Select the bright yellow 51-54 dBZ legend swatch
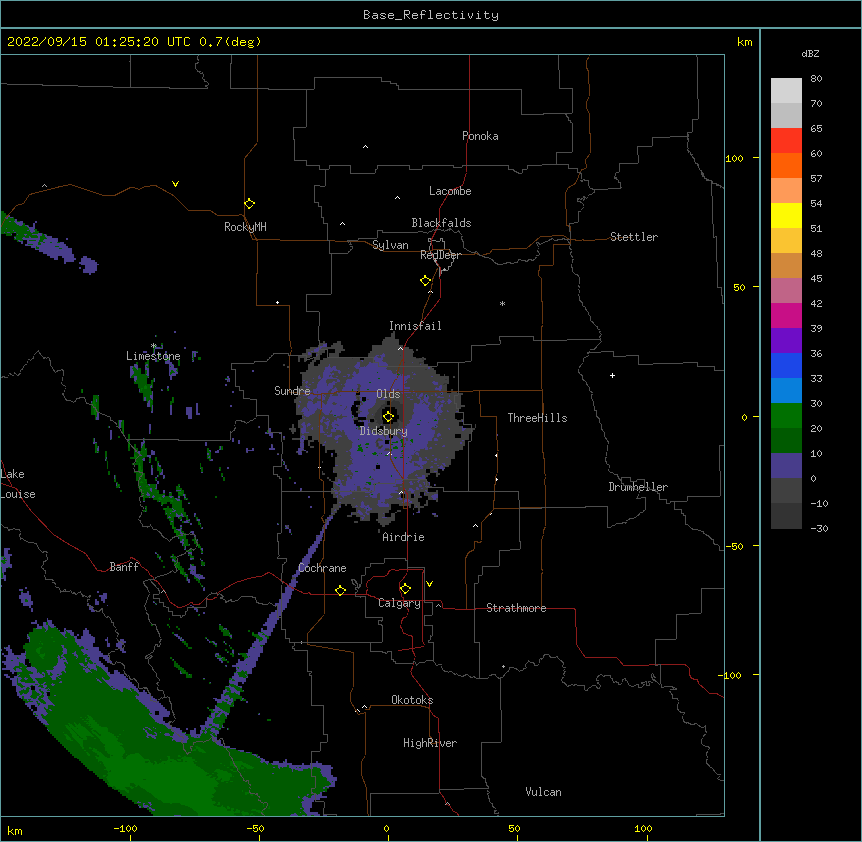862x842 pixels. point(786,215)
